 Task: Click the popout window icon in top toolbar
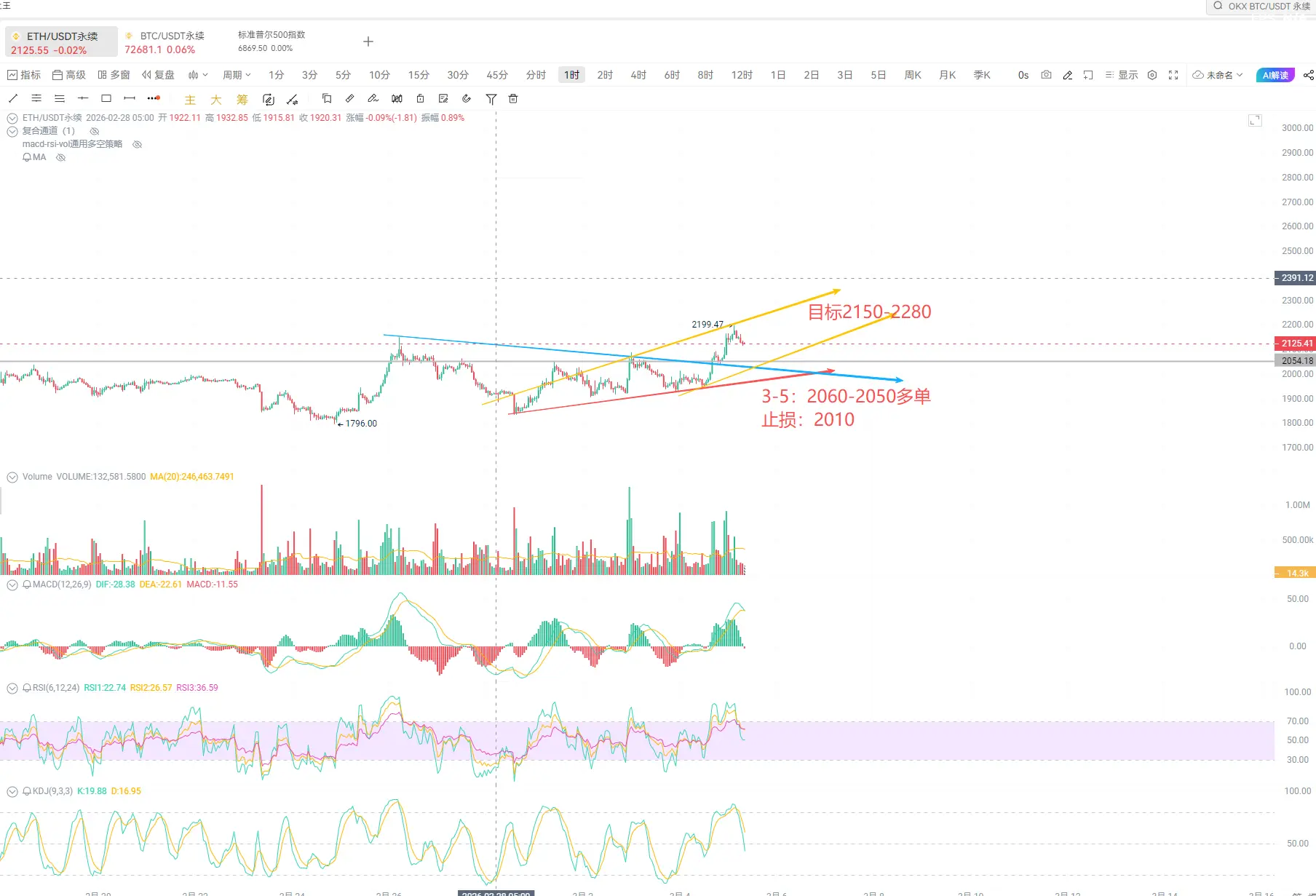(x=1088, y=75)
